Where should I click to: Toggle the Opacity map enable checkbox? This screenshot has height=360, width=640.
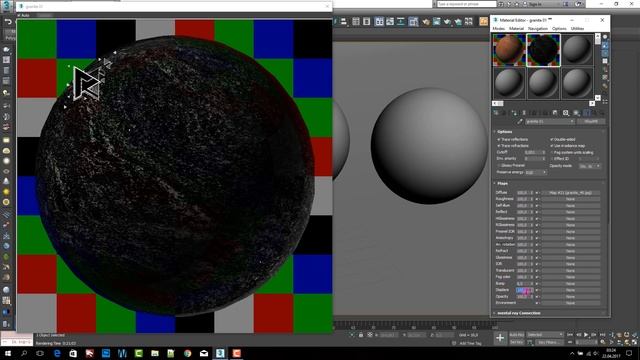[537, 297]
